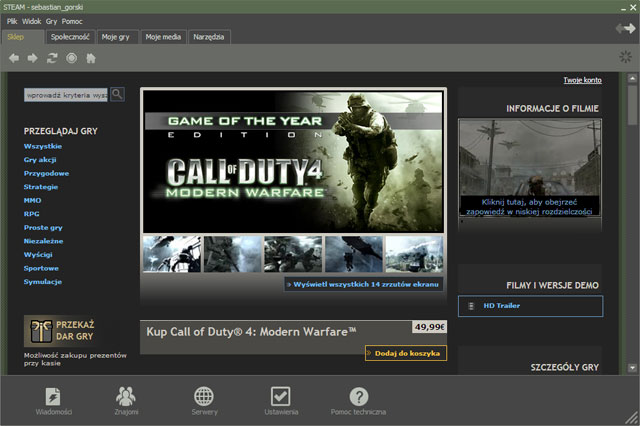Open the third screenshot thumbnail

[x=293, y=254]
